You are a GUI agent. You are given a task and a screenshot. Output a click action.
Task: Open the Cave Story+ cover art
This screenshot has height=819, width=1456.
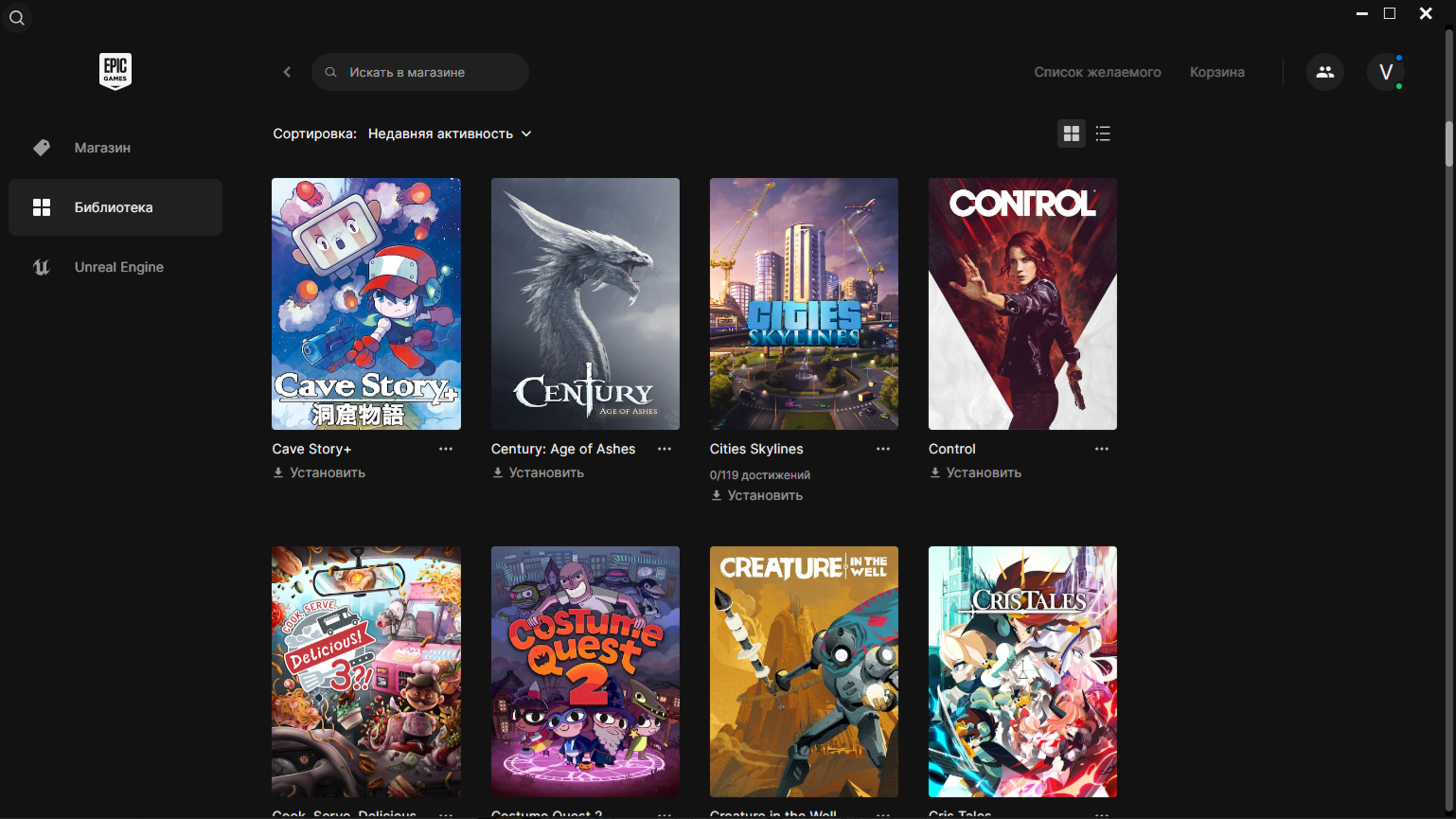click(366, 304)
